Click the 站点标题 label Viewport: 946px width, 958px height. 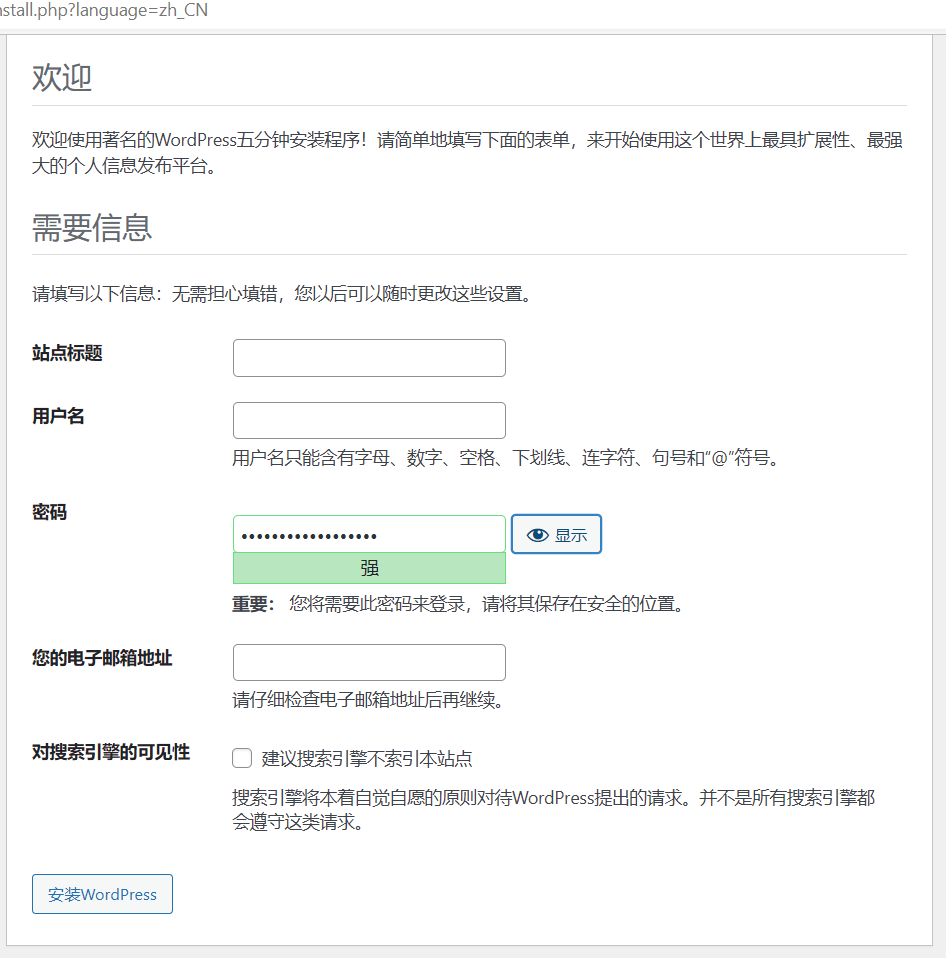tap(67, 353)
